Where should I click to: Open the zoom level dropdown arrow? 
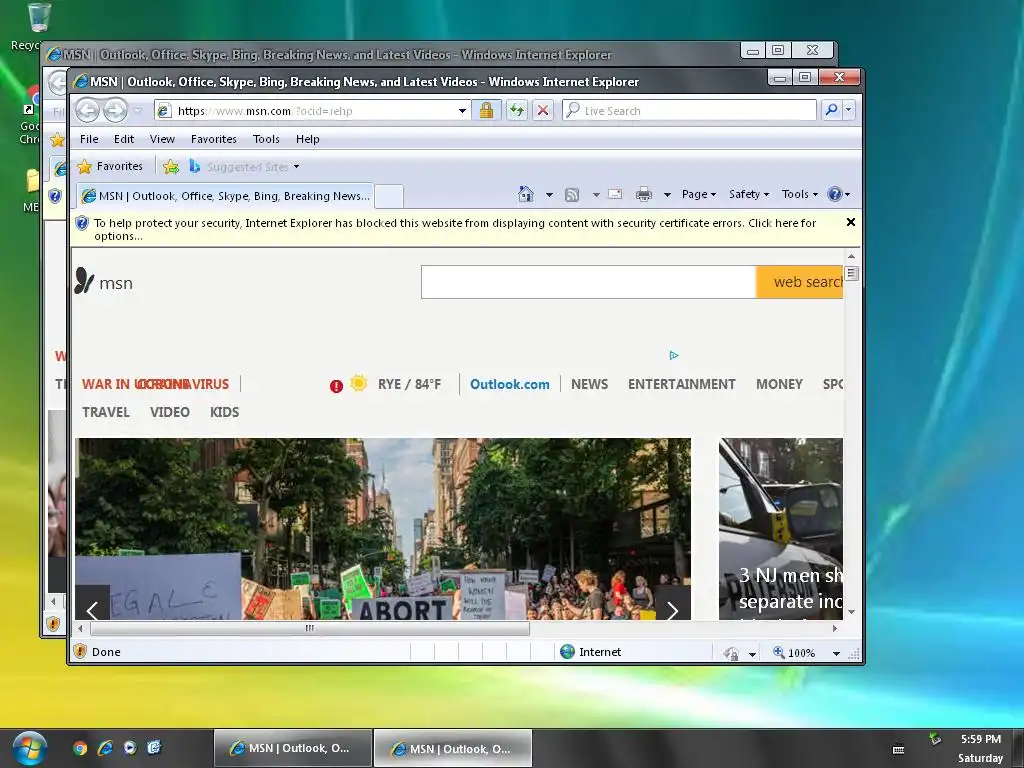(836, 653)
